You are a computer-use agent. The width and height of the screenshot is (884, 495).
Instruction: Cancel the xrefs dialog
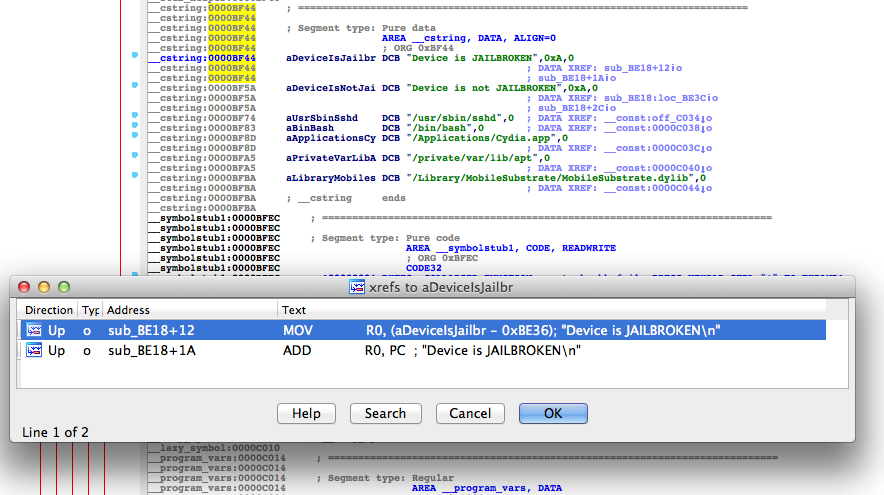[x=470, y=413]
